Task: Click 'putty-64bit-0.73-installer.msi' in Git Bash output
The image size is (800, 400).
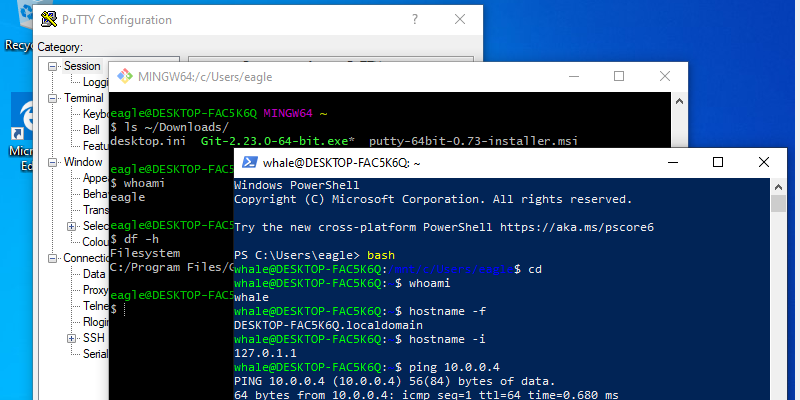Action: (x=473, y=141)
